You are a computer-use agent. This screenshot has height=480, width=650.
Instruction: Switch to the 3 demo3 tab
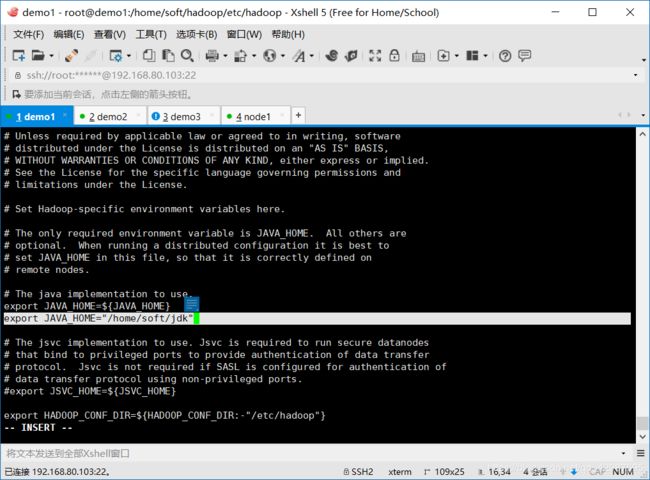pos(182,116)
